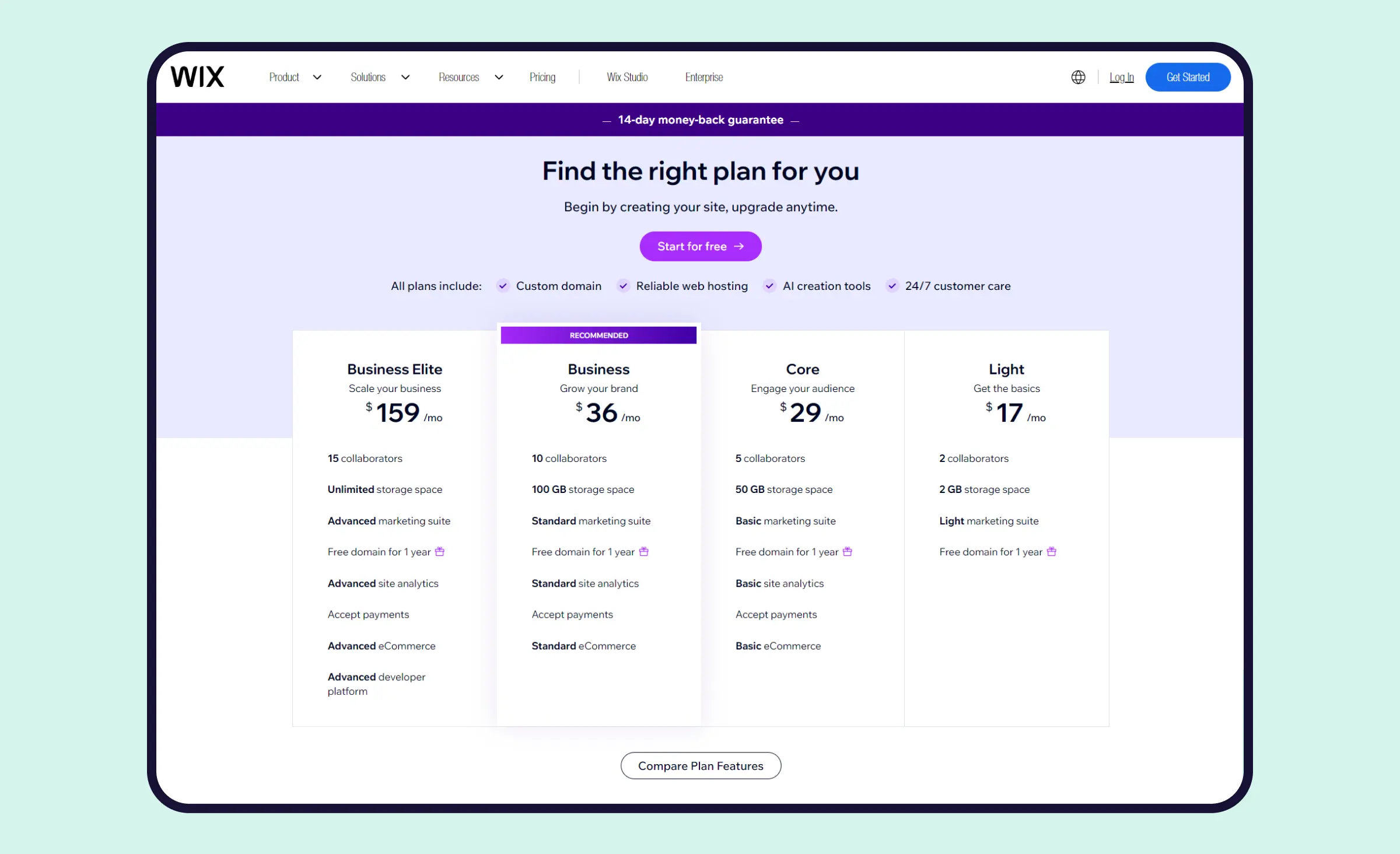Click the Wix logo in the header
This screenshot has width=1400, height=854.
198,76
